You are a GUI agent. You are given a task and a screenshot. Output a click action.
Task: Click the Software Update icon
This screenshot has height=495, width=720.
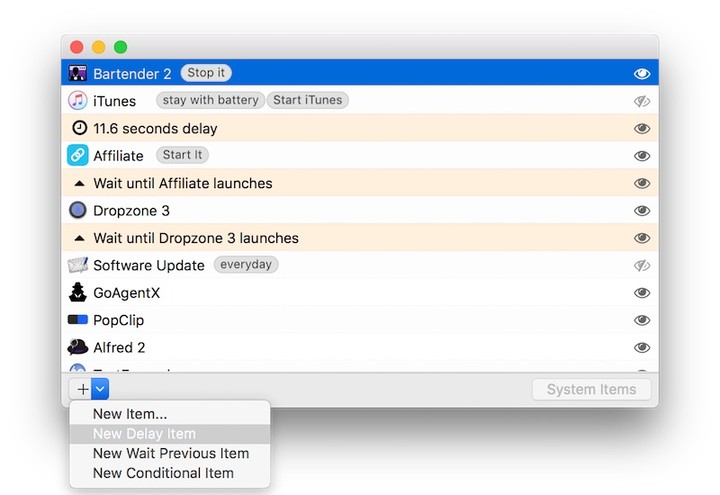point(78,265)
